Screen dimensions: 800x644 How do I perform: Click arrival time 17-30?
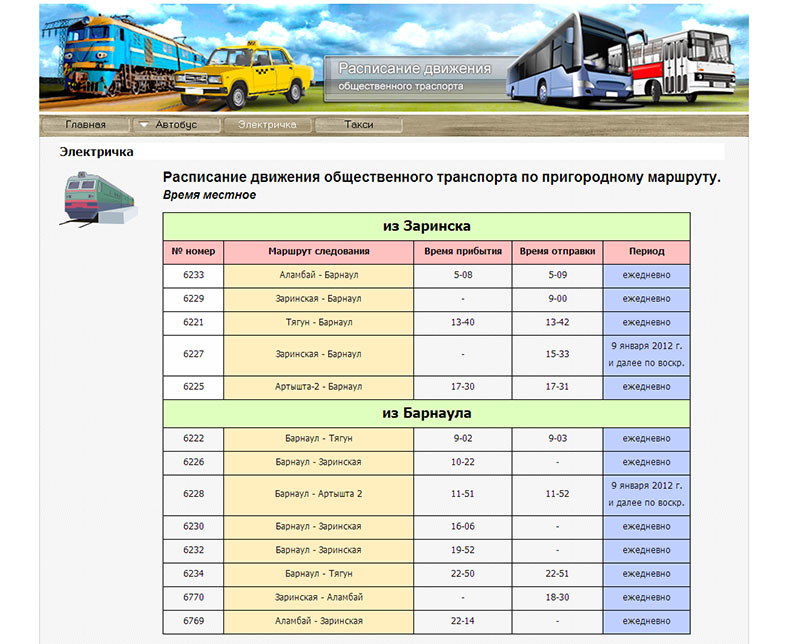(463, 387)
